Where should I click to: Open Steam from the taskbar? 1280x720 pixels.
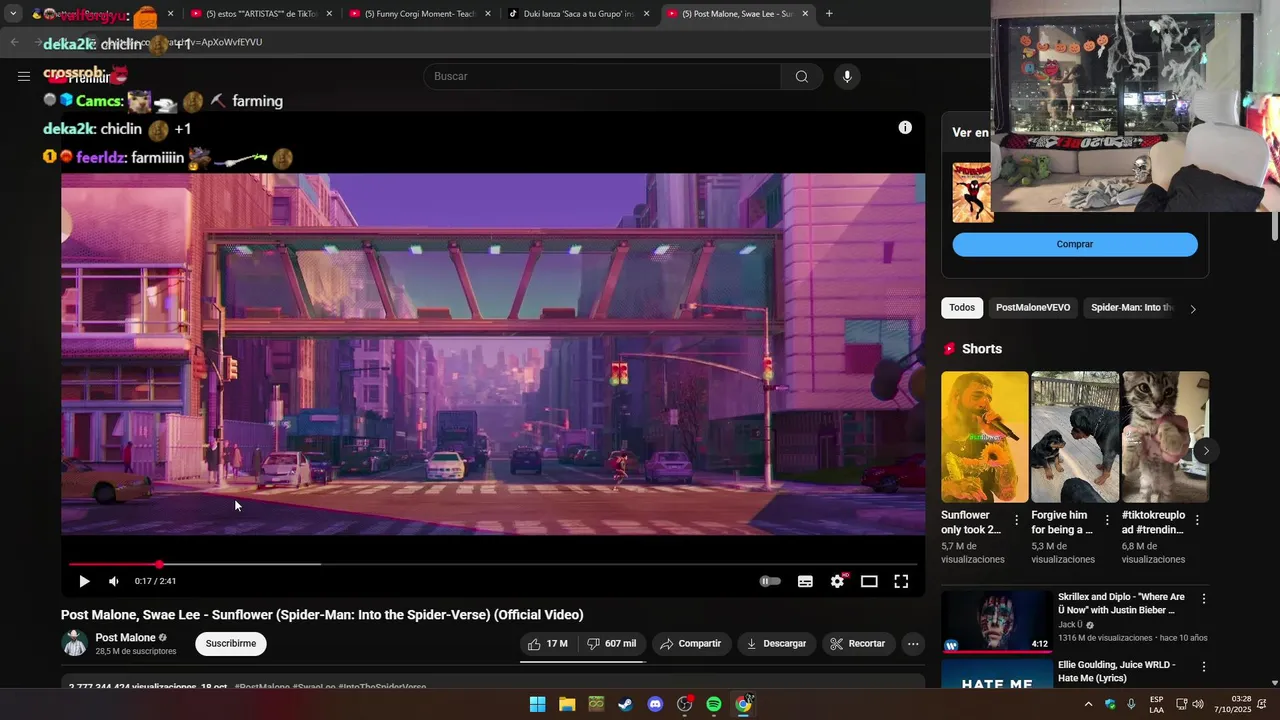[625, 704]
